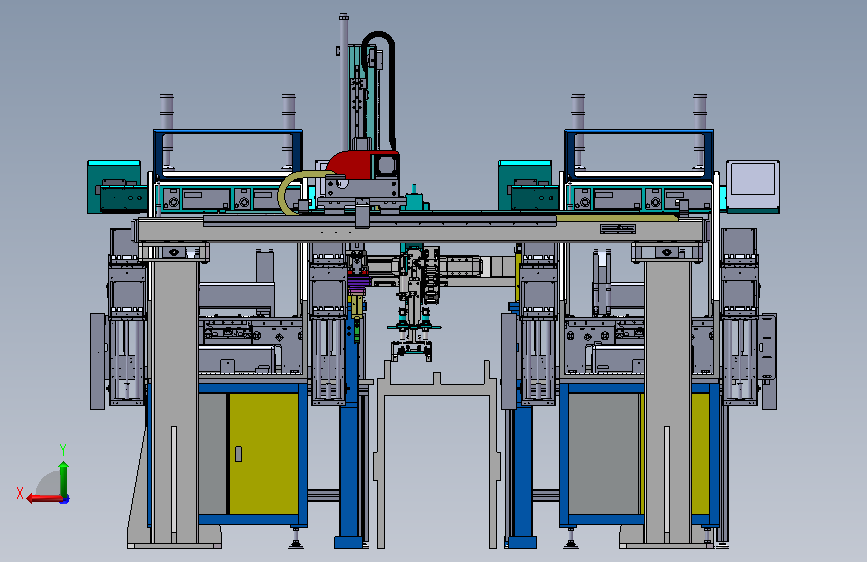
Task: Select the top-left signal tower pole
Action: tap(166, 130)
